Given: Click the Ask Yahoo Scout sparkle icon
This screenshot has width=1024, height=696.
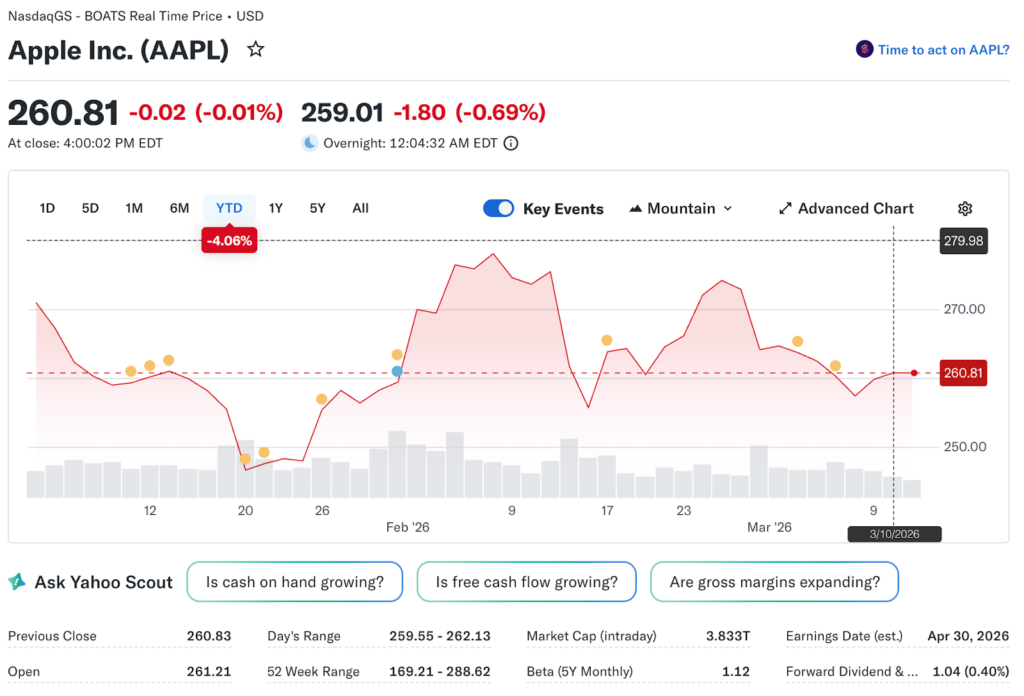Looking at the screenshot, I should coord(17,582).
